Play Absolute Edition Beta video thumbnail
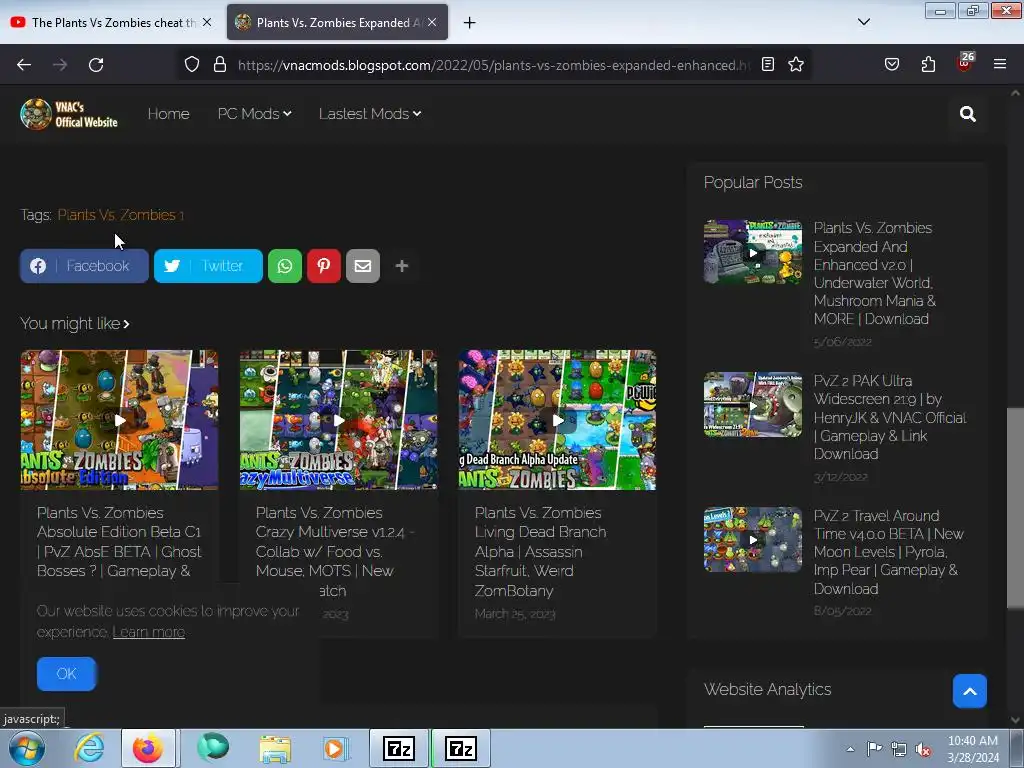 click(120, 420)
